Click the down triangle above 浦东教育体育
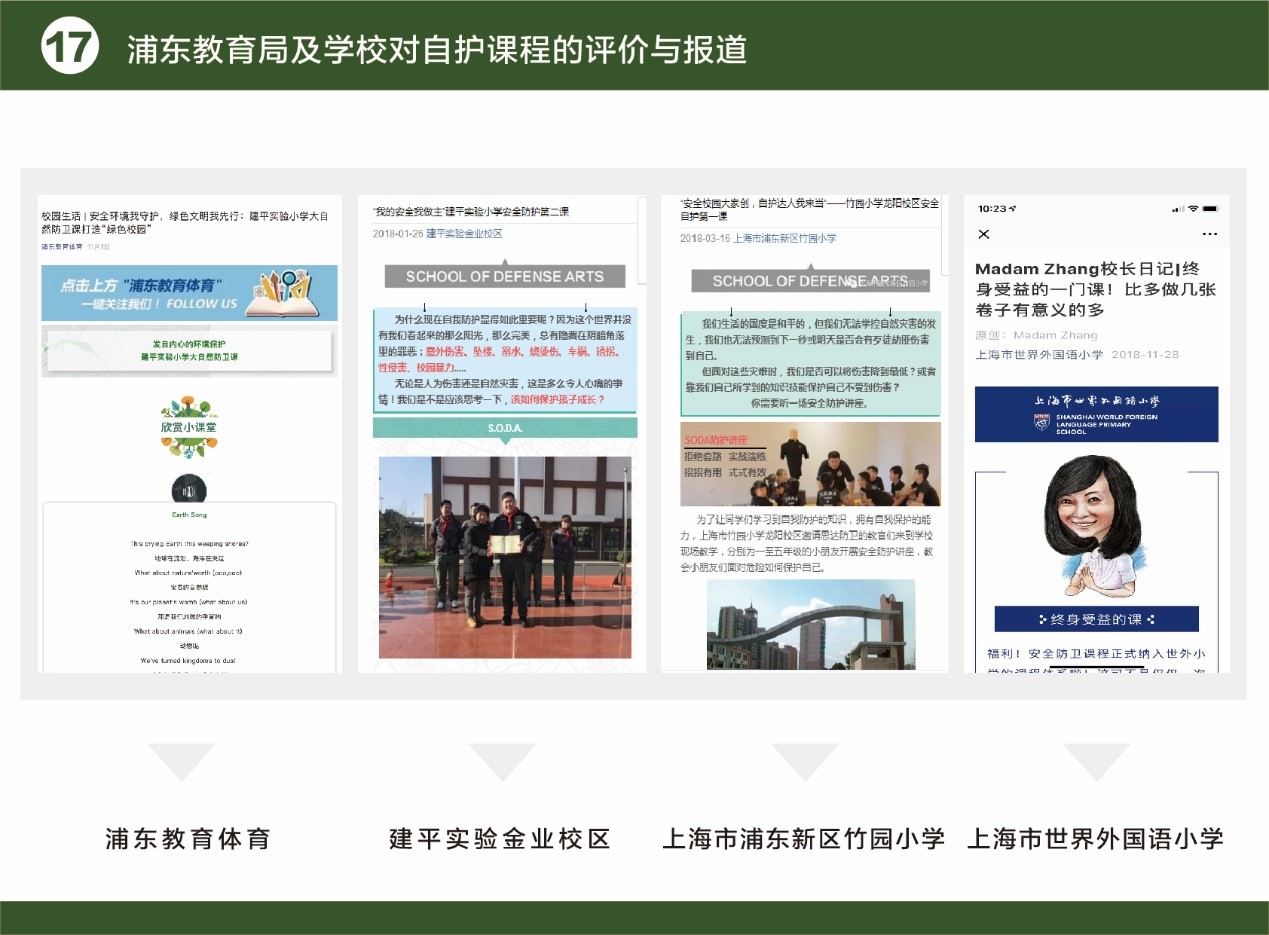1269x935 pixels. tap(181, 762)
